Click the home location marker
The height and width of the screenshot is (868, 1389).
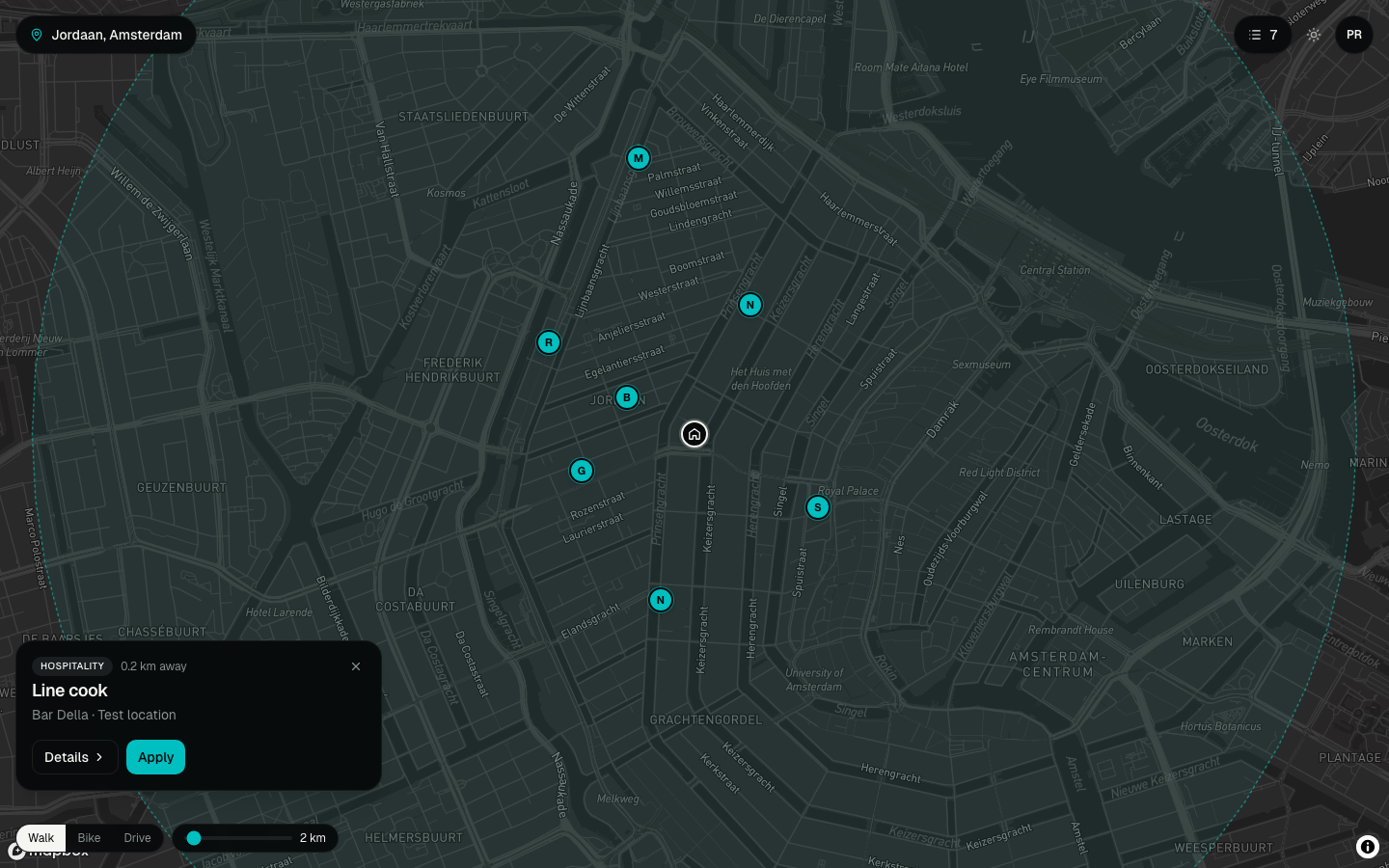(694, 434)
